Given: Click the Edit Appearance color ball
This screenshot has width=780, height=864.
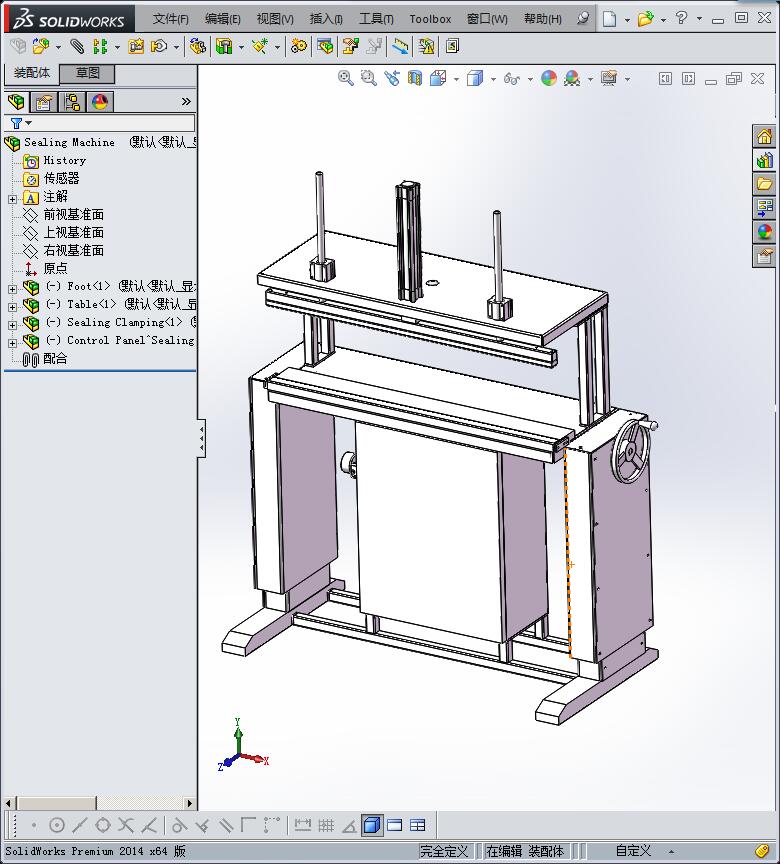Looking at the screenshot, I should 549,78.
